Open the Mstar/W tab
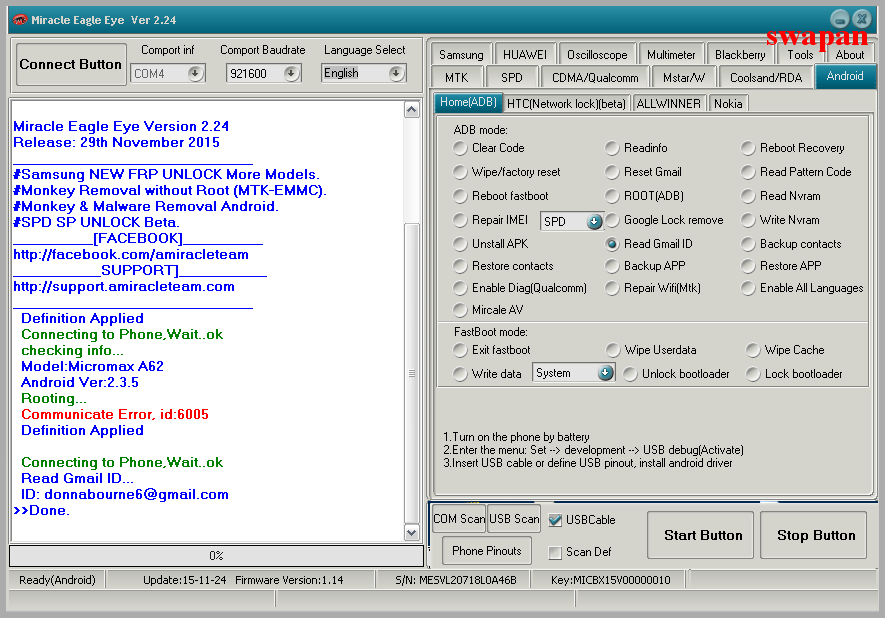 [684, 77]
